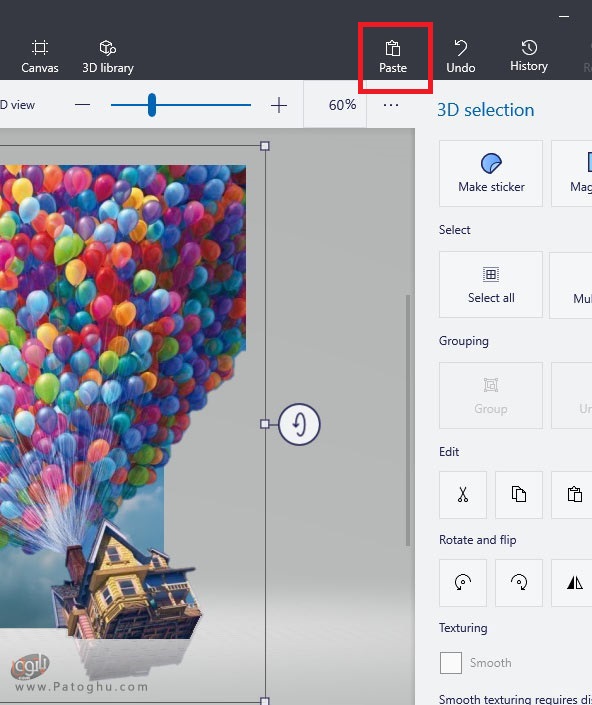Rotate the selection left
The image size is (592, 705).
(463, 583)
